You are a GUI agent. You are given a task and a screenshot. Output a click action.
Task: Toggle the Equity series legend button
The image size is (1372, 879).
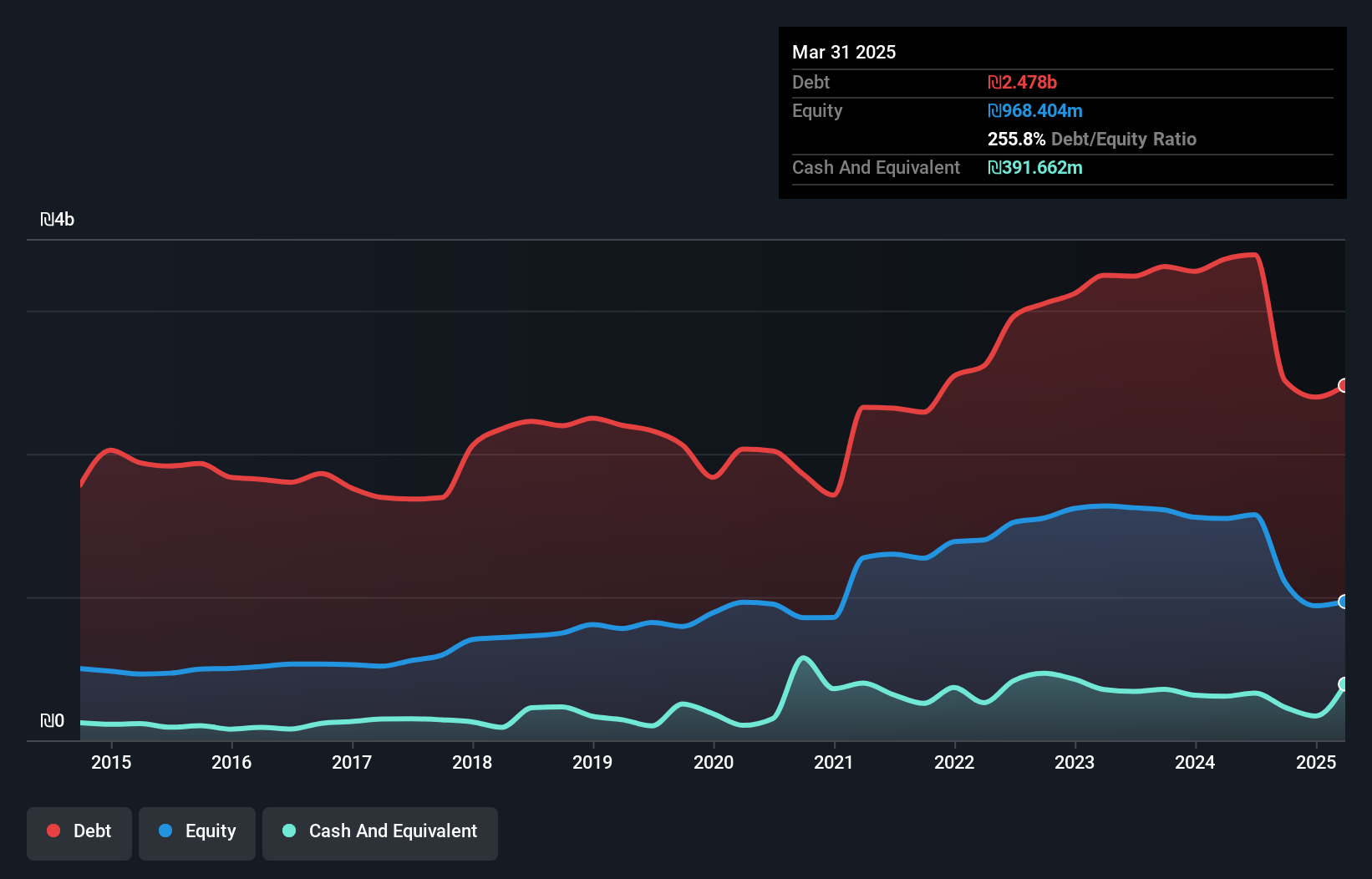197,833
